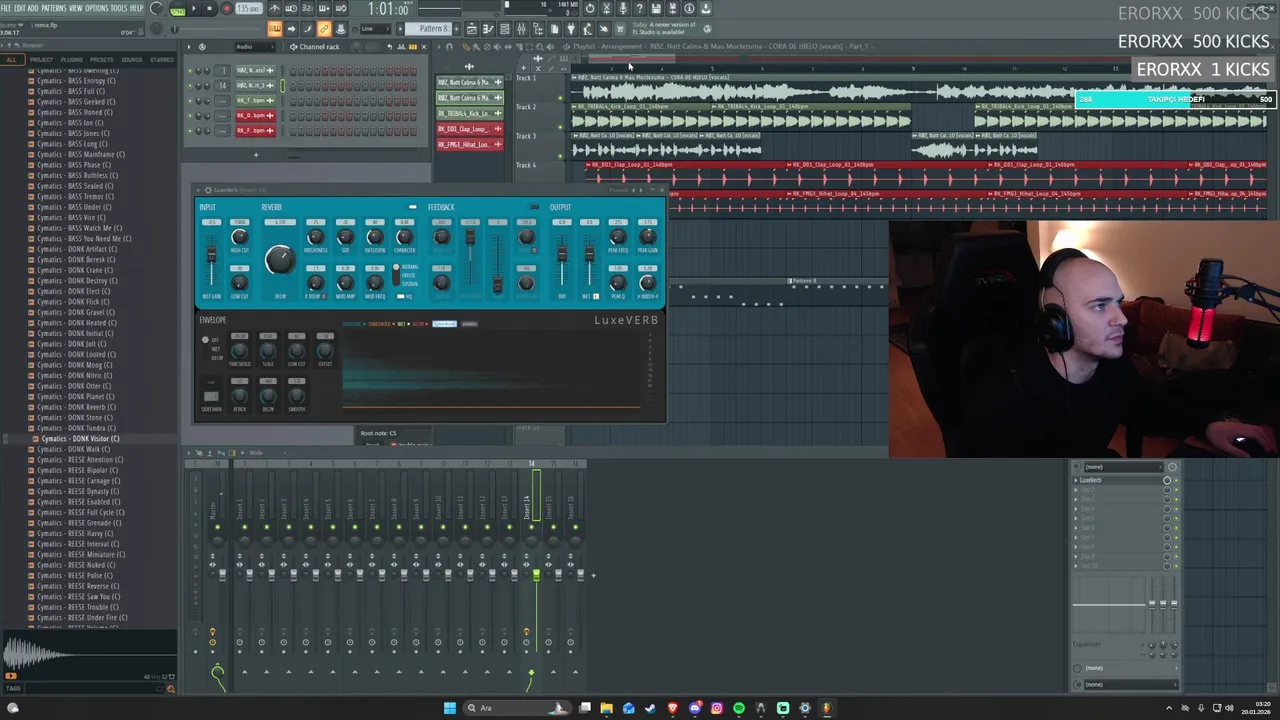Click the tempo field showing 135
Image resolution: width=1280 pixels, height=720 pixels.
coord(248,9)
